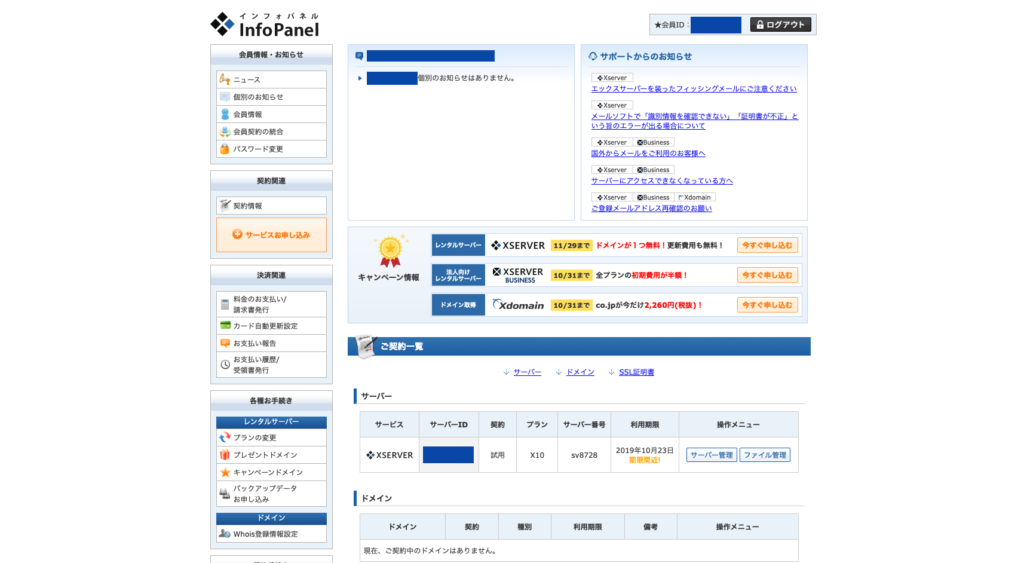Screen dimensions: 1024x563
Task: Click the ご契約一覧 header icon
Action: 366,346
